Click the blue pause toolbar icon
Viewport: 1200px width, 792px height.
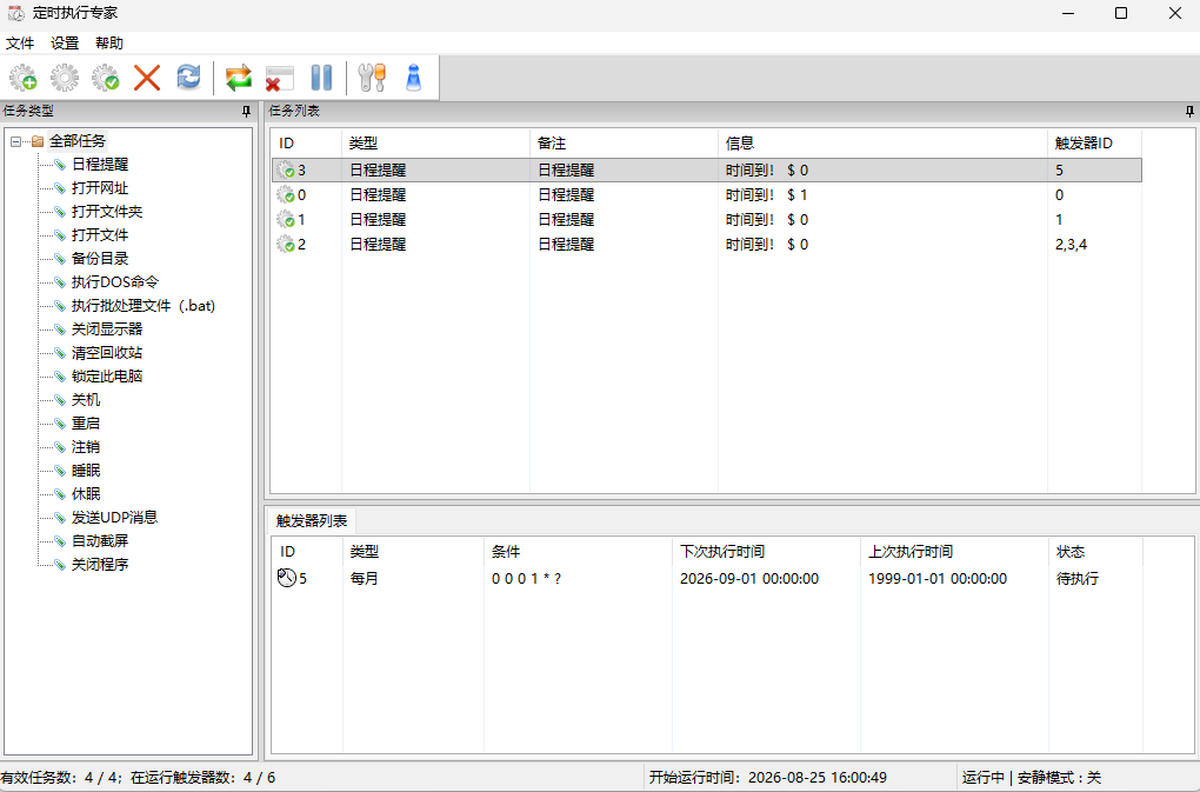[x=321, y=78]
